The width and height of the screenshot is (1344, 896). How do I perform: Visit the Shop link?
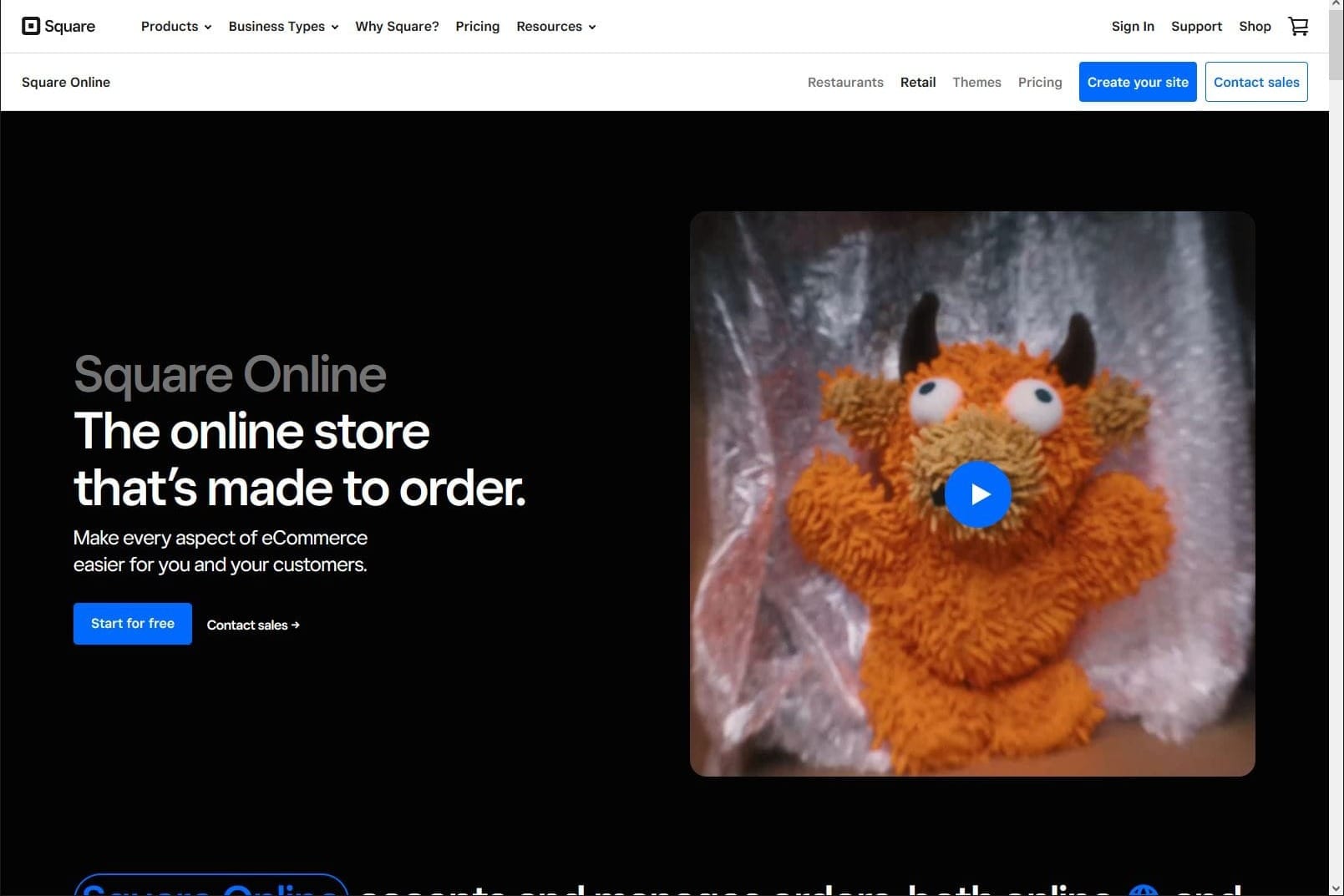click(x=1255, y=27)
